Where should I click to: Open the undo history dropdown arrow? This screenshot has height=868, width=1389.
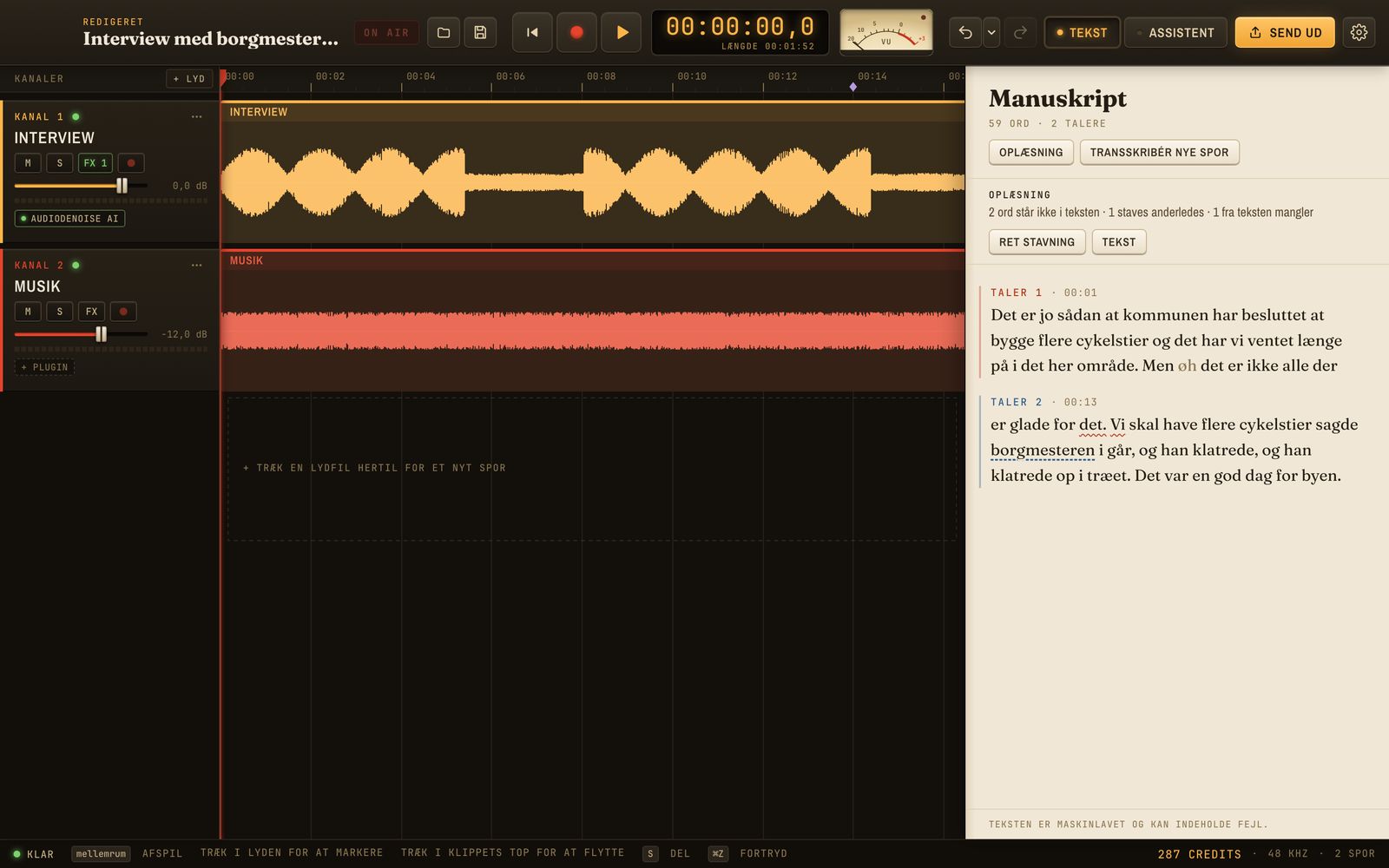click(991, 33)
